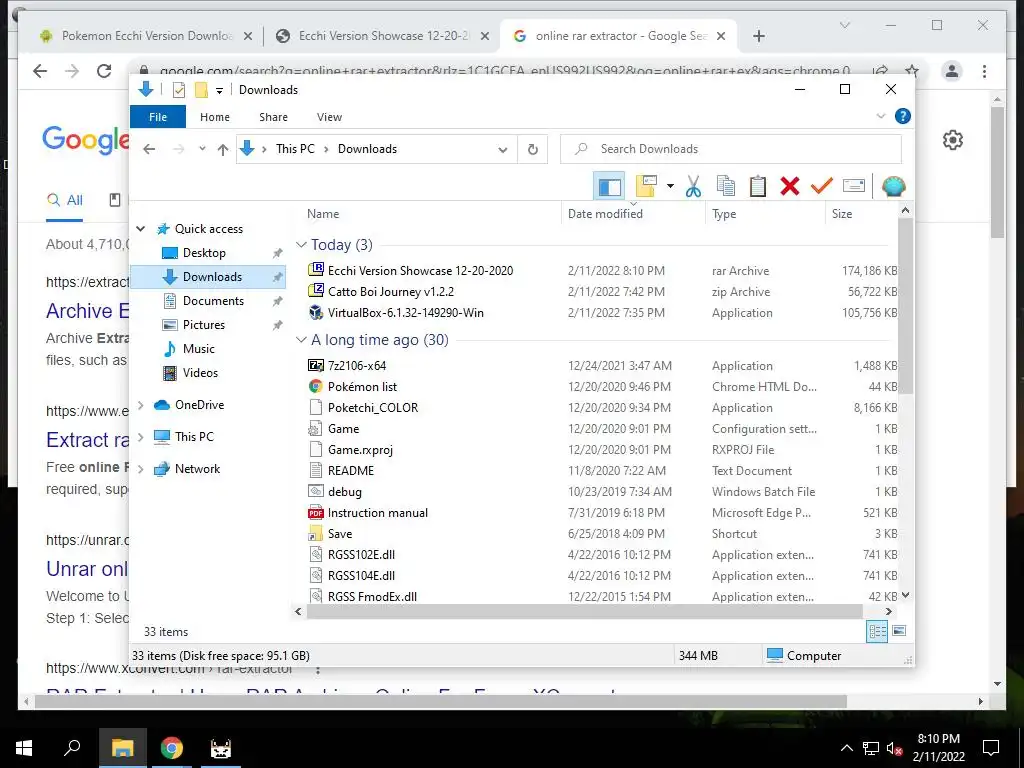This screenshot has width=1024, height=768.
Task: Switch to Ecchi Version Showcase browser tab
Action: coord(383,36)
